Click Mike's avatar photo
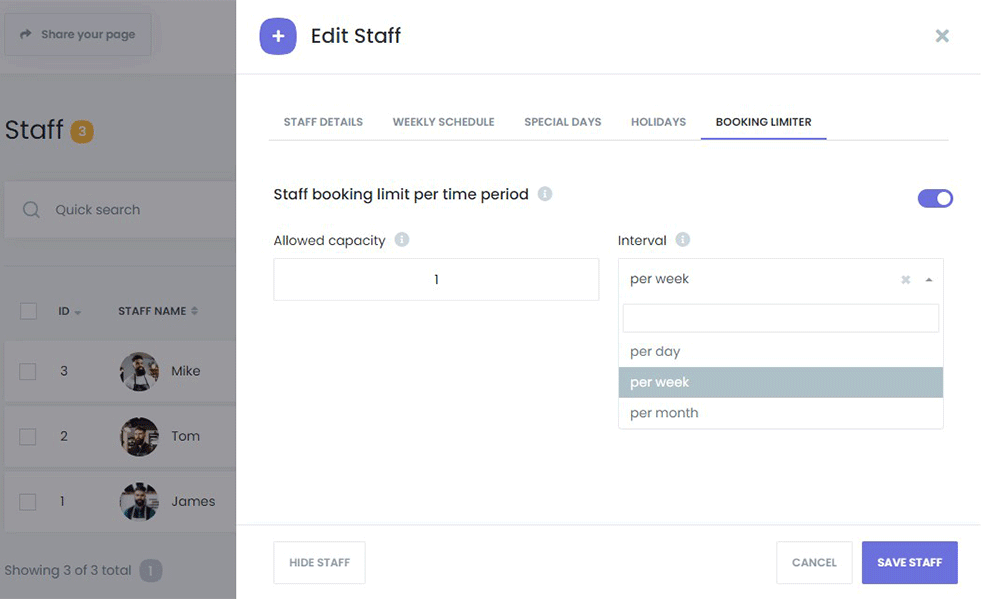Image resolution: width=981 pixels, height=599 pixels. coord(139,371)
